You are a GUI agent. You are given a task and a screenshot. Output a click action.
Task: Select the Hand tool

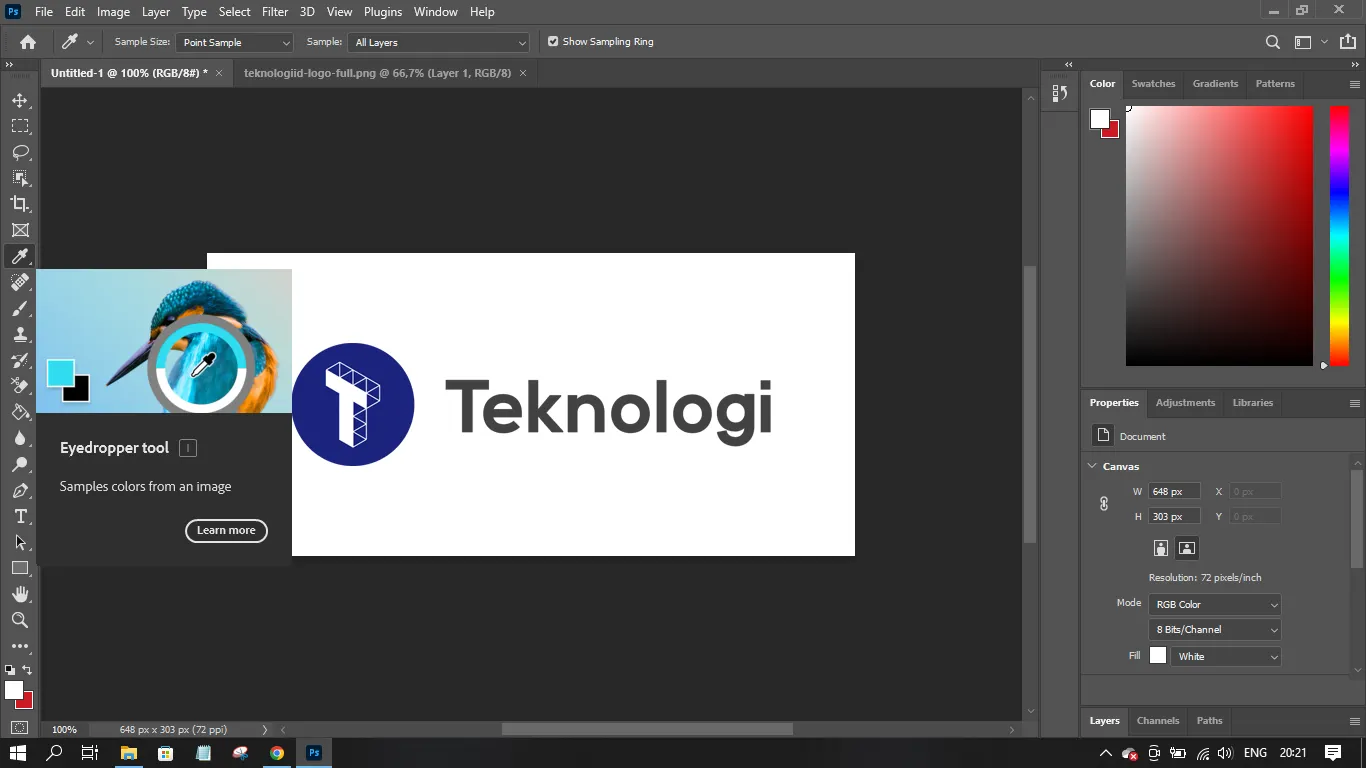point(20,594)
